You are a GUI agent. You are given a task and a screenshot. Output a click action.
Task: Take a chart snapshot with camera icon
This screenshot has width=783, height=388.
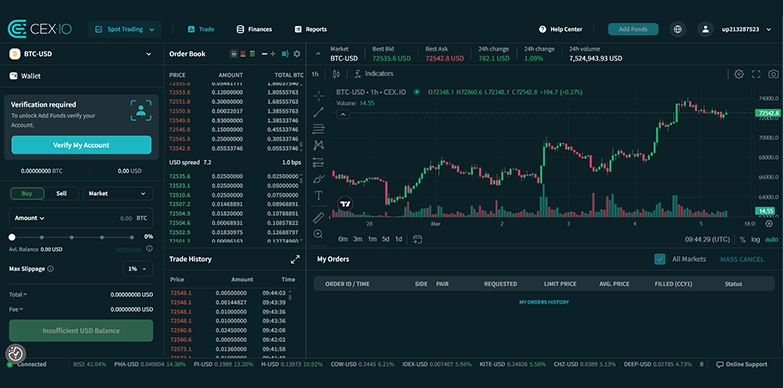pyautogui.click(x=773, y=74)
